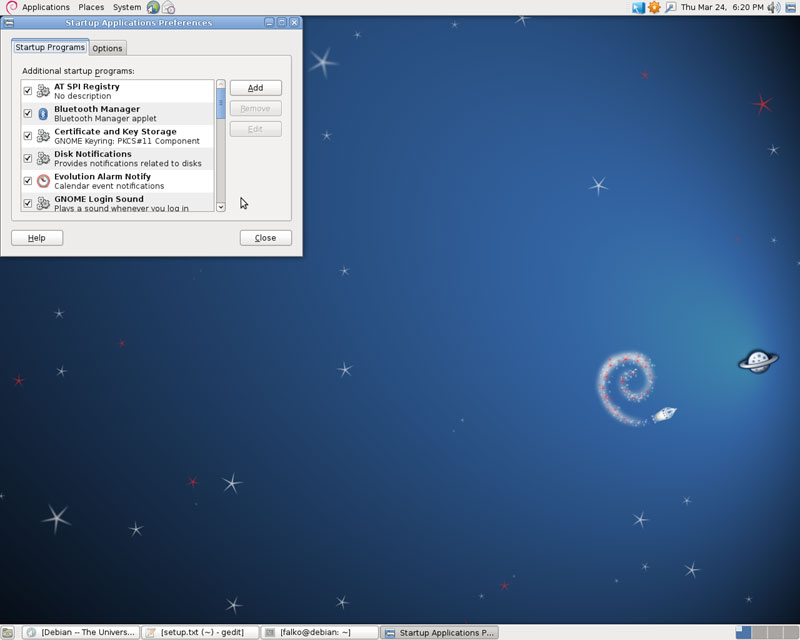The width and height of the screenshot is (800, 640).
Task: Open the Places menu
Action: point(91,7)
